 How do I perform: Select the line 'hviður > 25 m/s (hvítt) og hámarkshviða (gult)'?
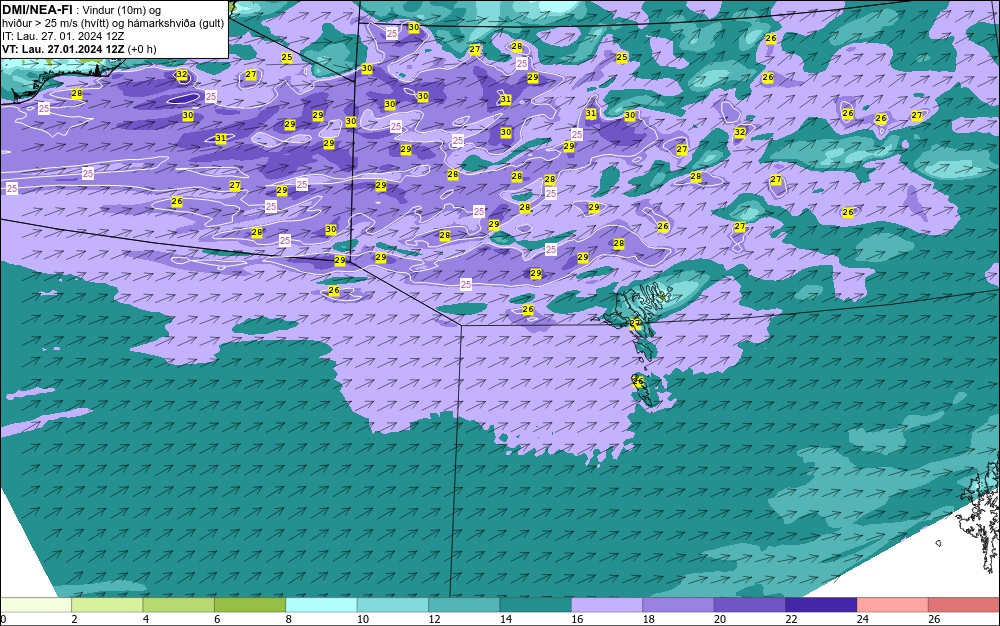tap(113, 23)
